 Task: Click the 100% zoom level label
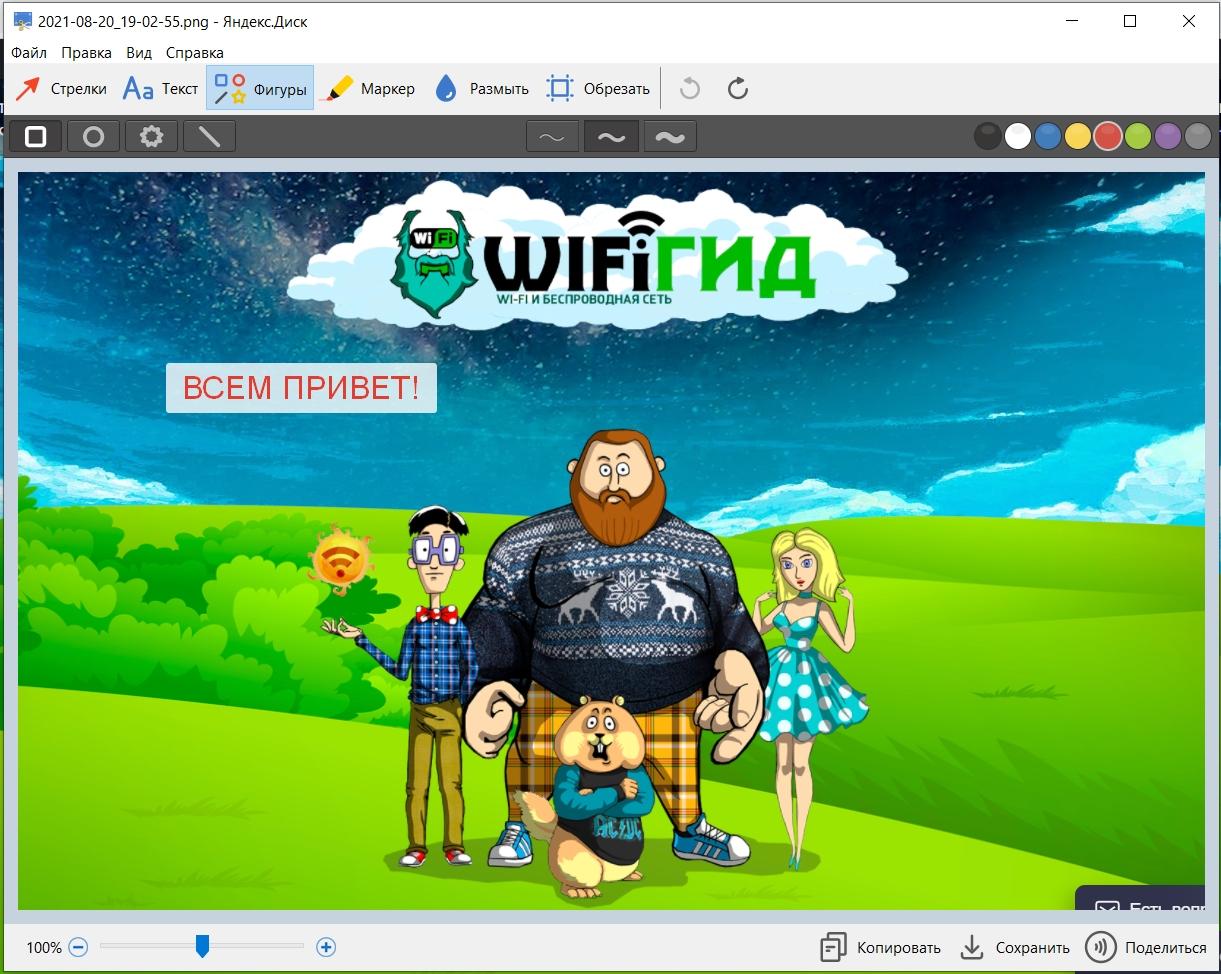[x=44, y=947]
